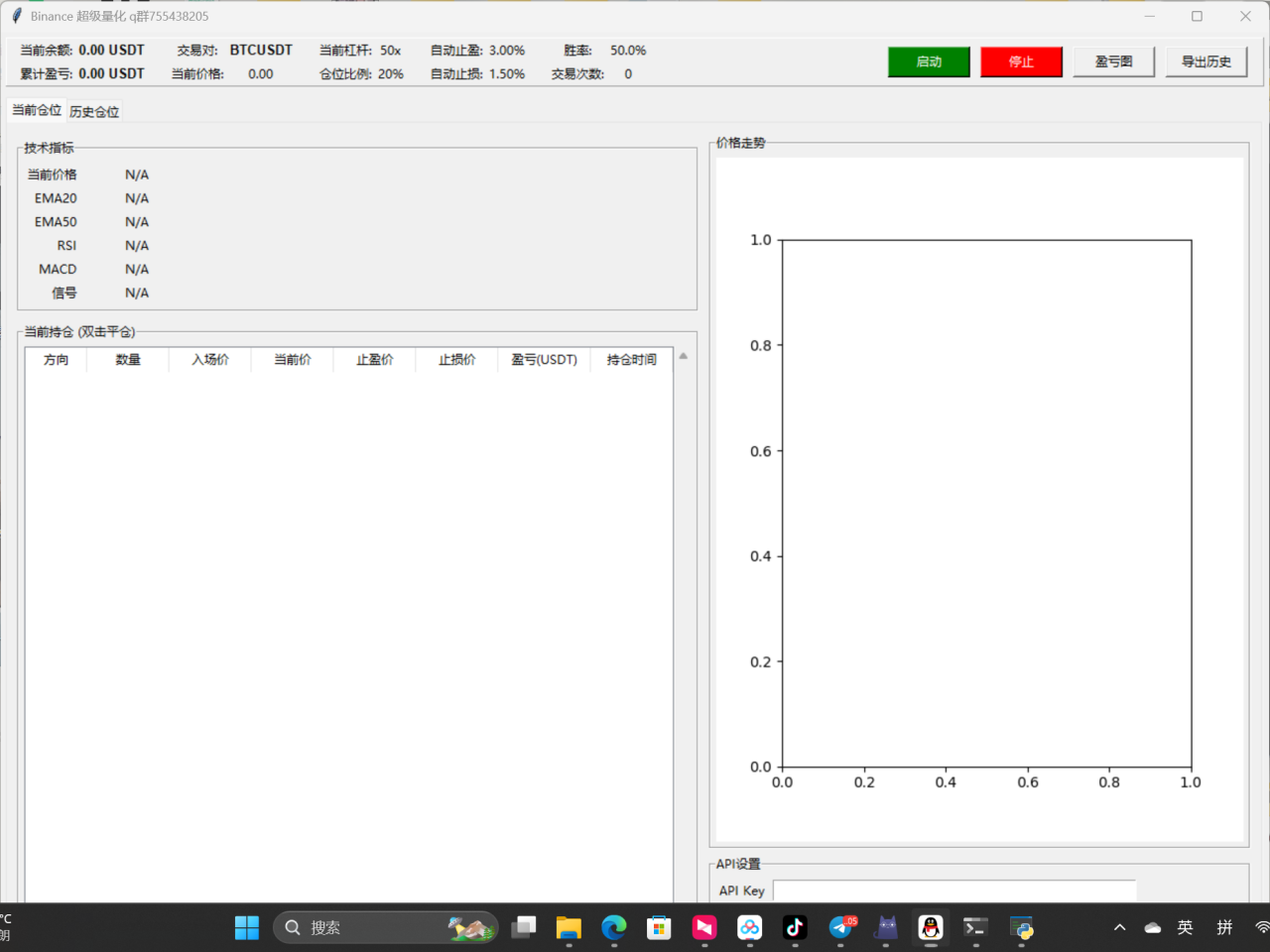The image size is (1270, 952).
Task: Click the 盈亏(USDT) column header
Action: click(544, 360)
